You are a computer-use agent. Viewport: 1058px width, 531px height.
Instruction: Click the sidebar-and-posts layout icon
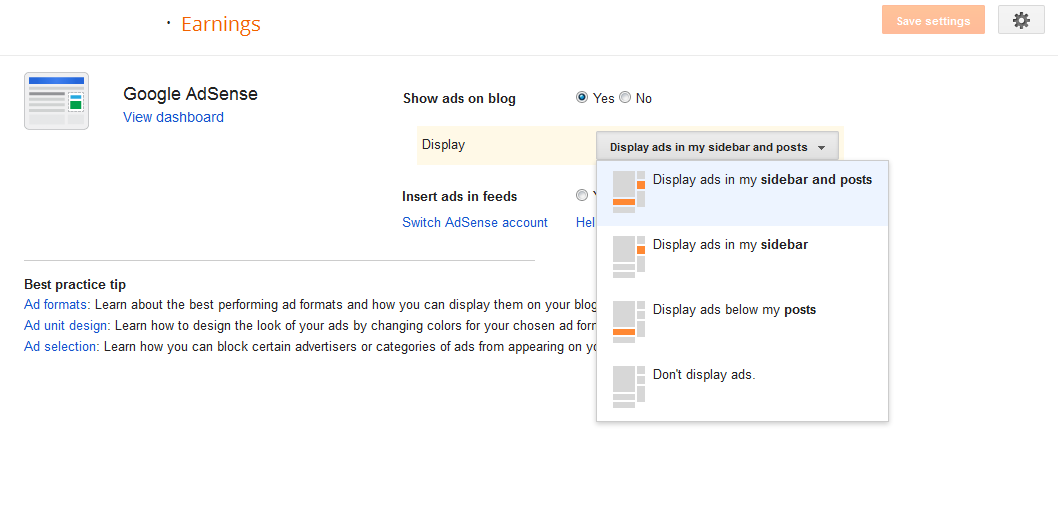click(629, 192)
